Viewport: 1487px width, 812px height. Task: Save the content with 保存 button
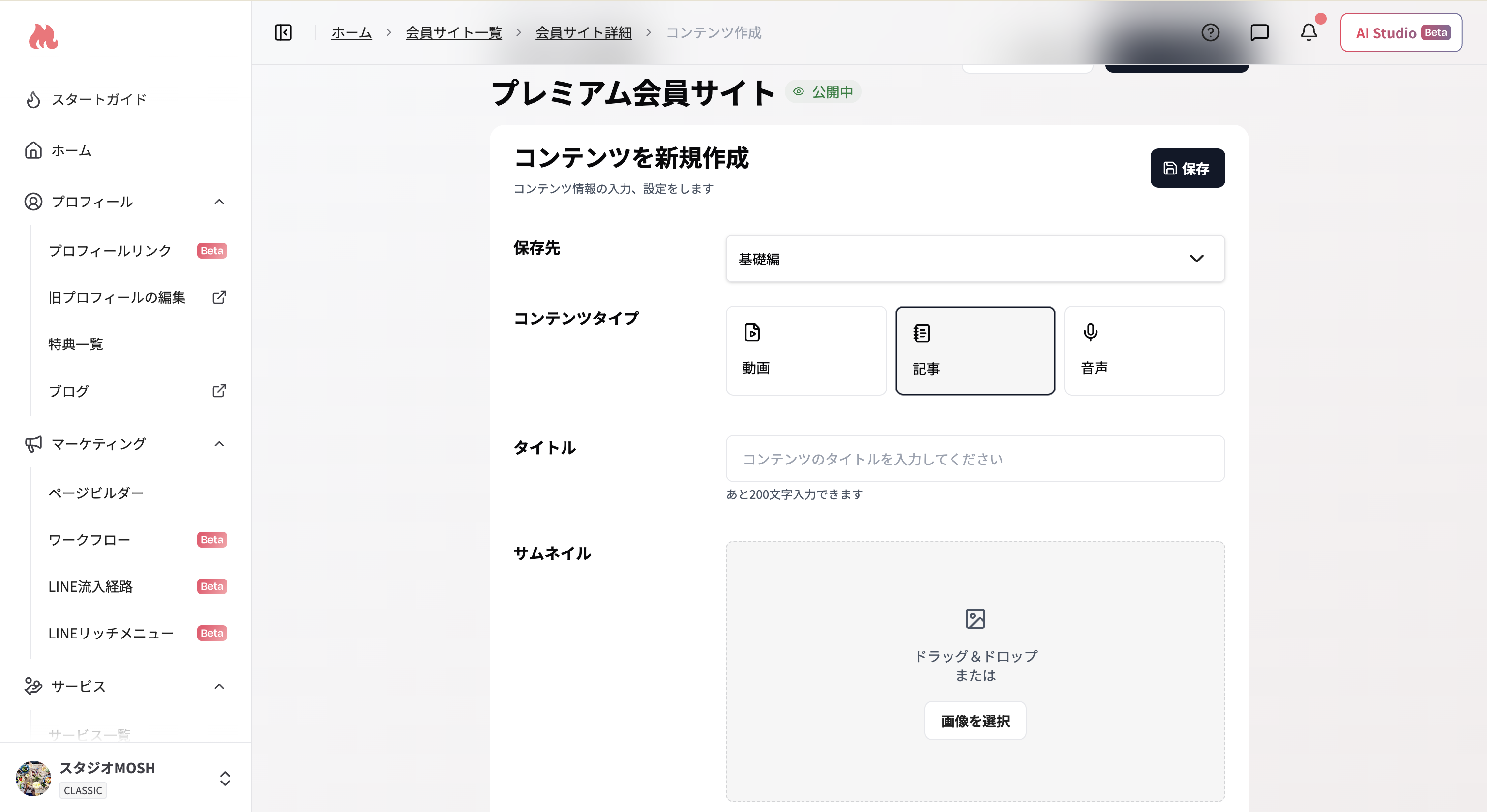[1188, 168]
